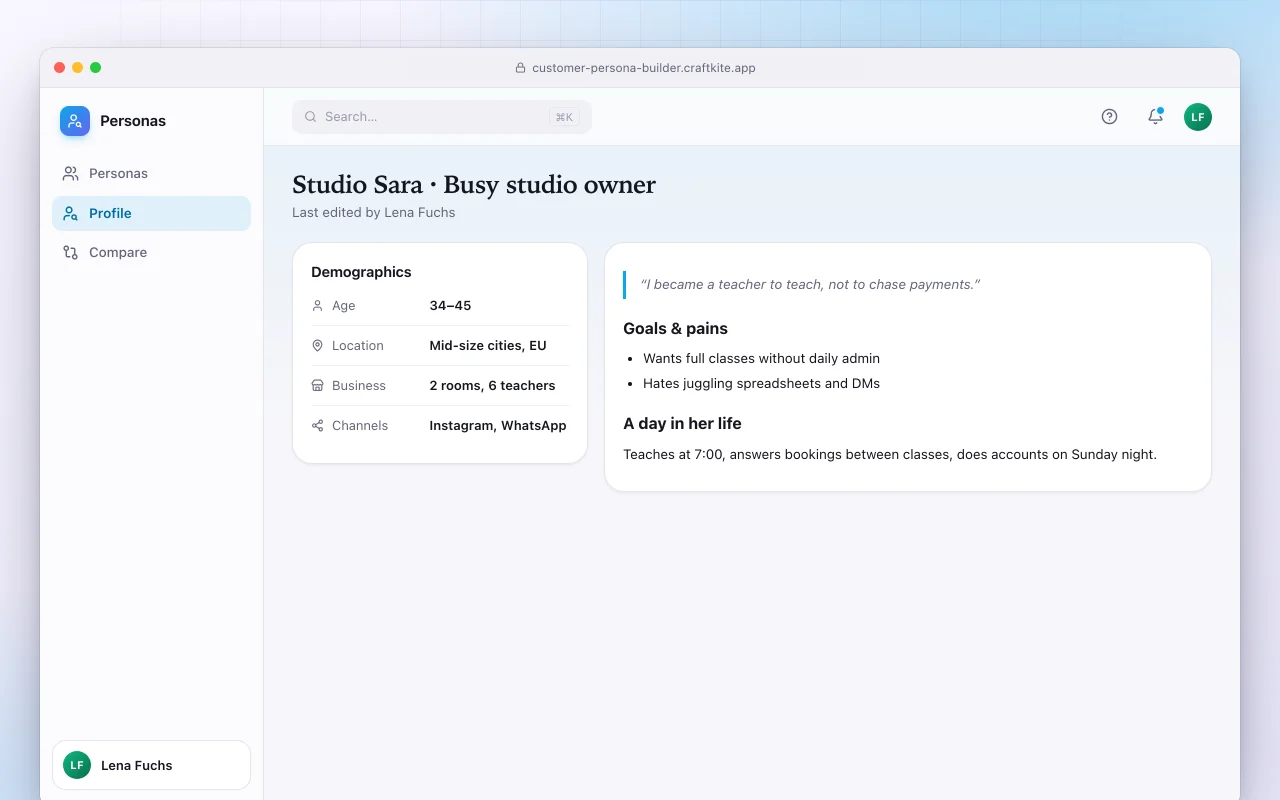
Task: Focus the Search input field
Action: 442,117
